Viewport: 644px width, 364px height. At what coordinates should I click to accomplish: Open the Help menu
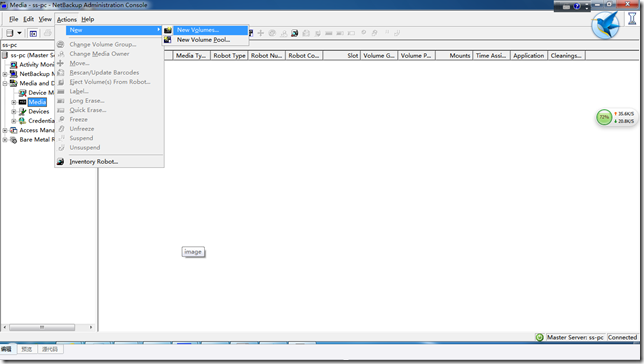coord(87,19)
